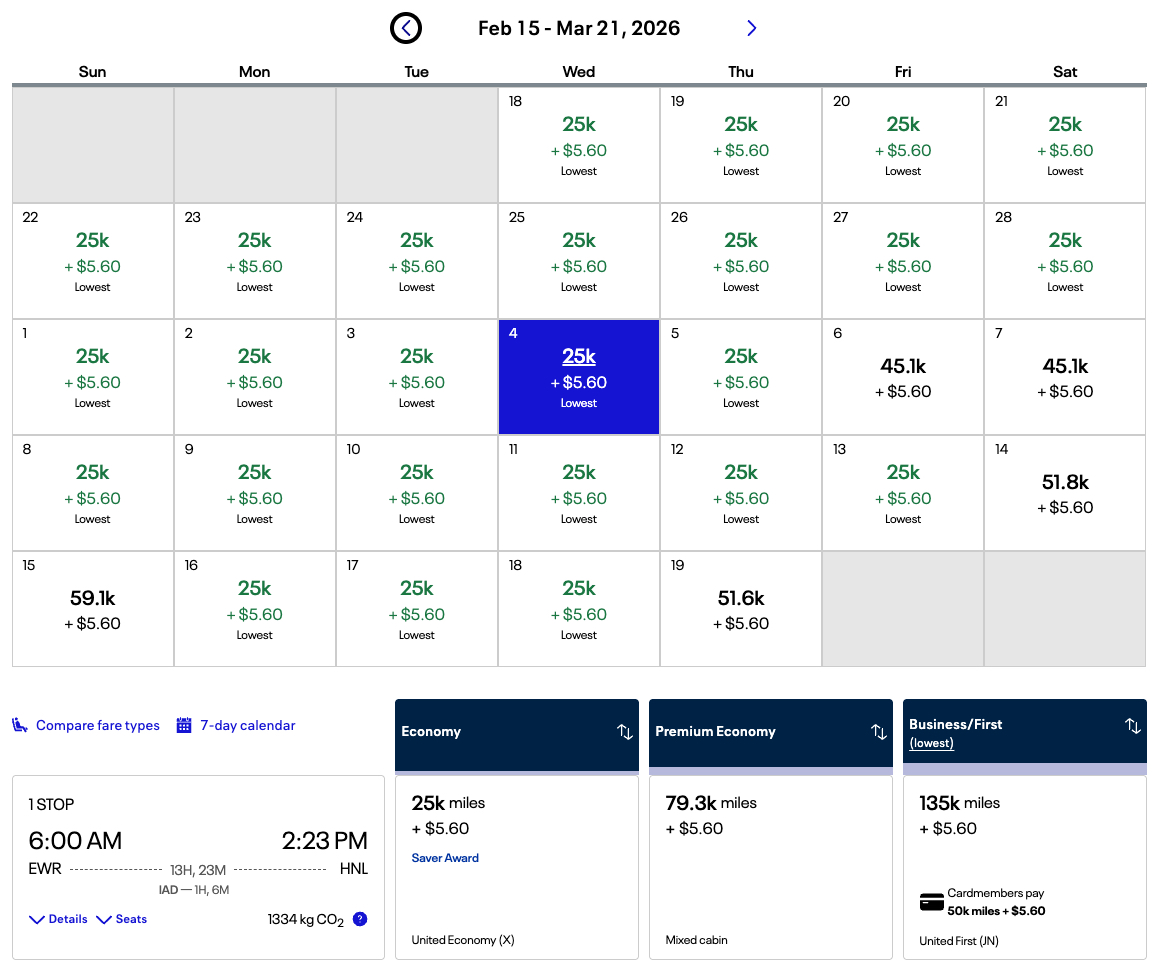Select the Economy 25k miles fare
This screenshot has width=1157, height=966.
[x=516, y=866]
